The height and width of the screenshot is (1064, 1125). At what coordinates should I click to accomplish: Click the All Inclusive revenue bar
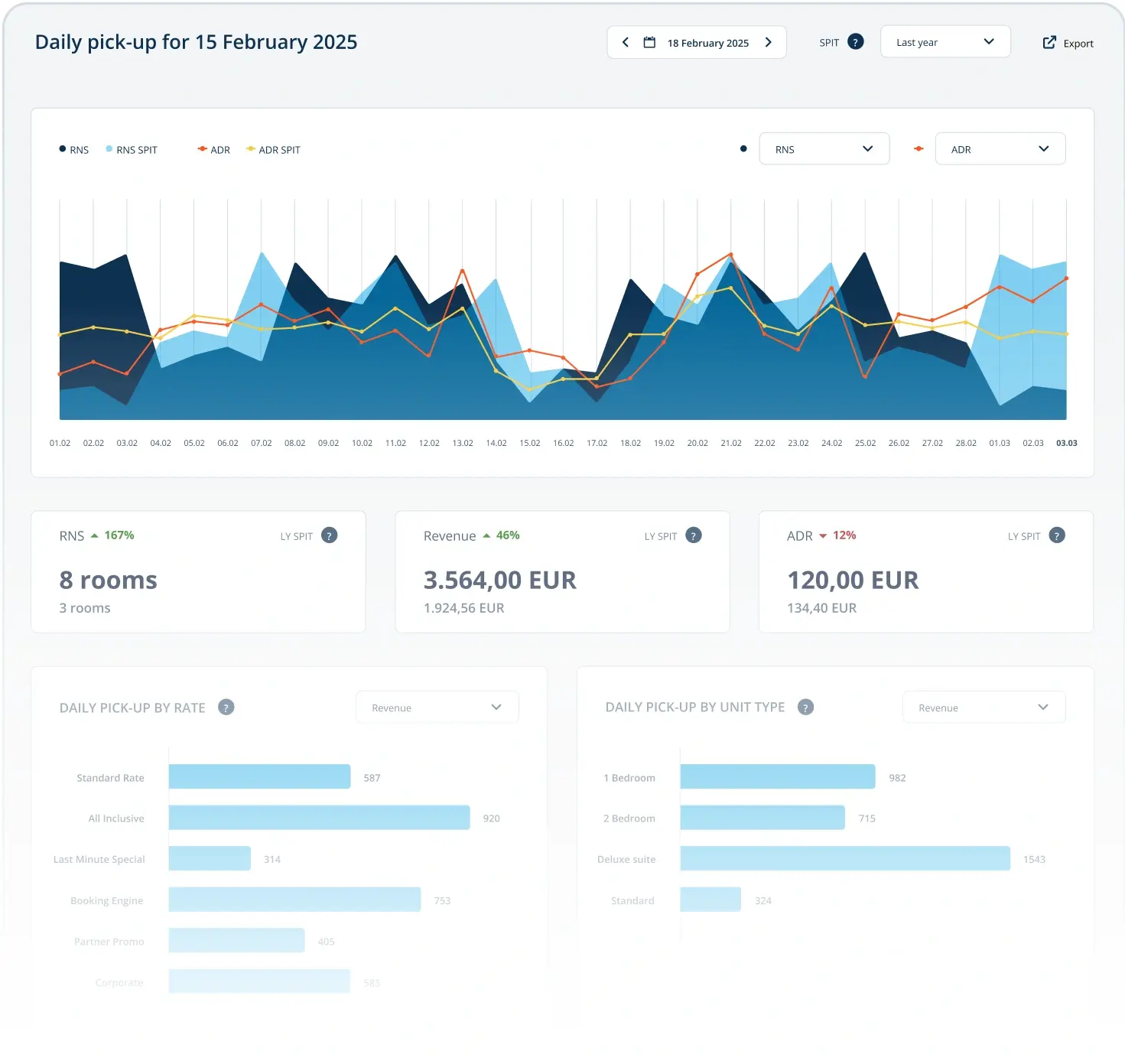(319, 818)
